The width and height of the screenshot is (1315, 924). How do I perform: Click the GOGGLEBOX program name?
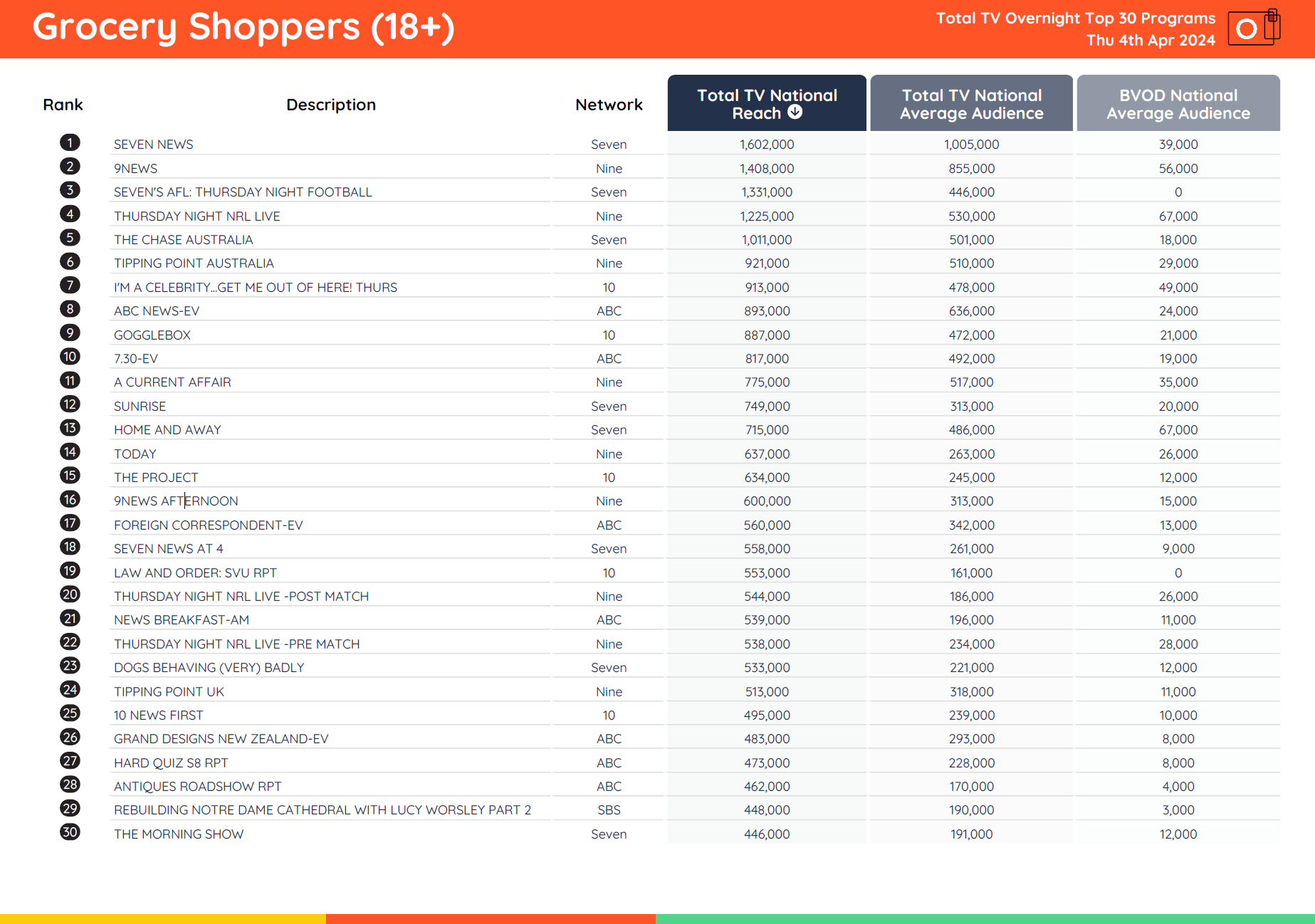(x=152, y=335)
